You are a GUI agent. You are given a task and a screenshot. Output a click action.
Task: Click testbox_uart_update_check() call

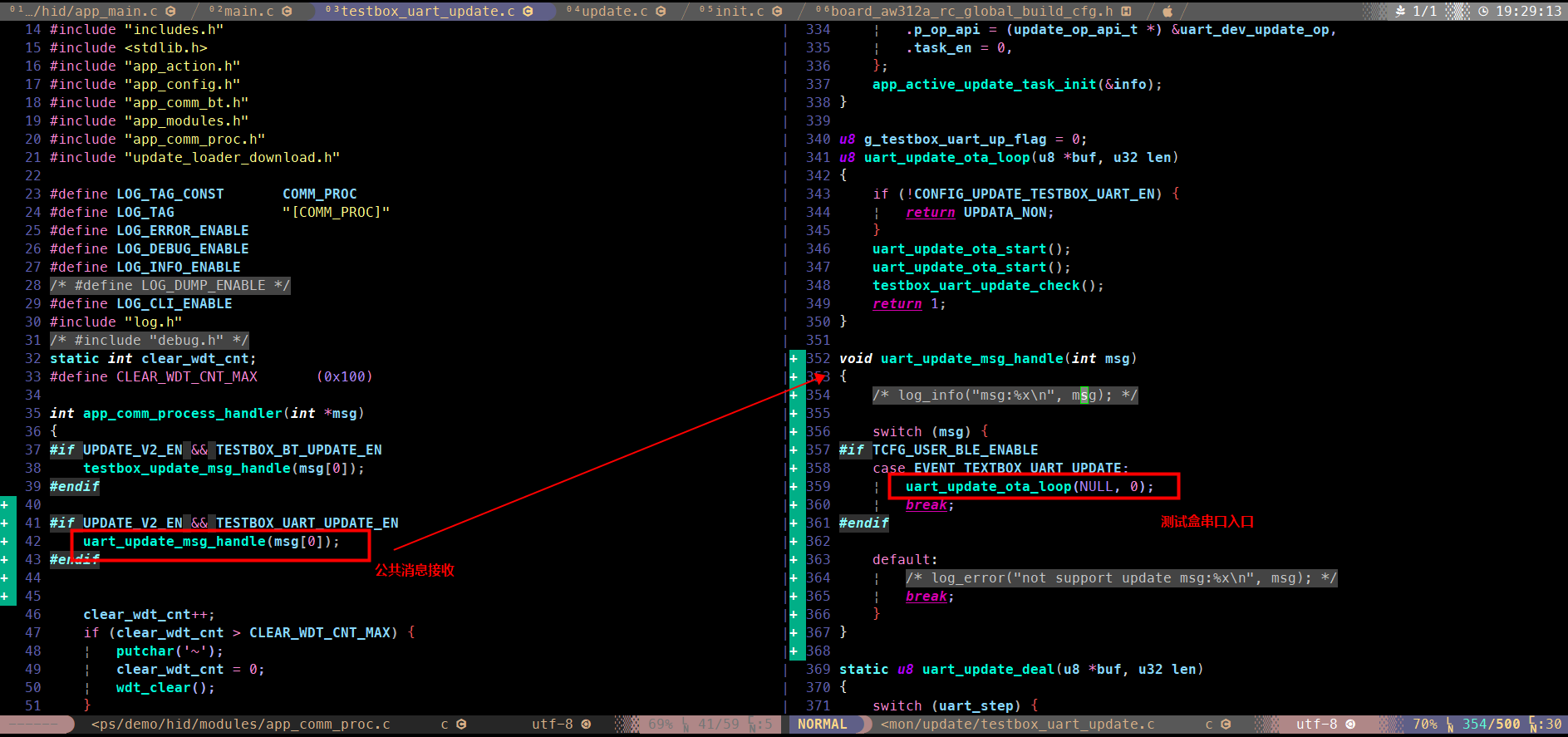tap(989, 286)
